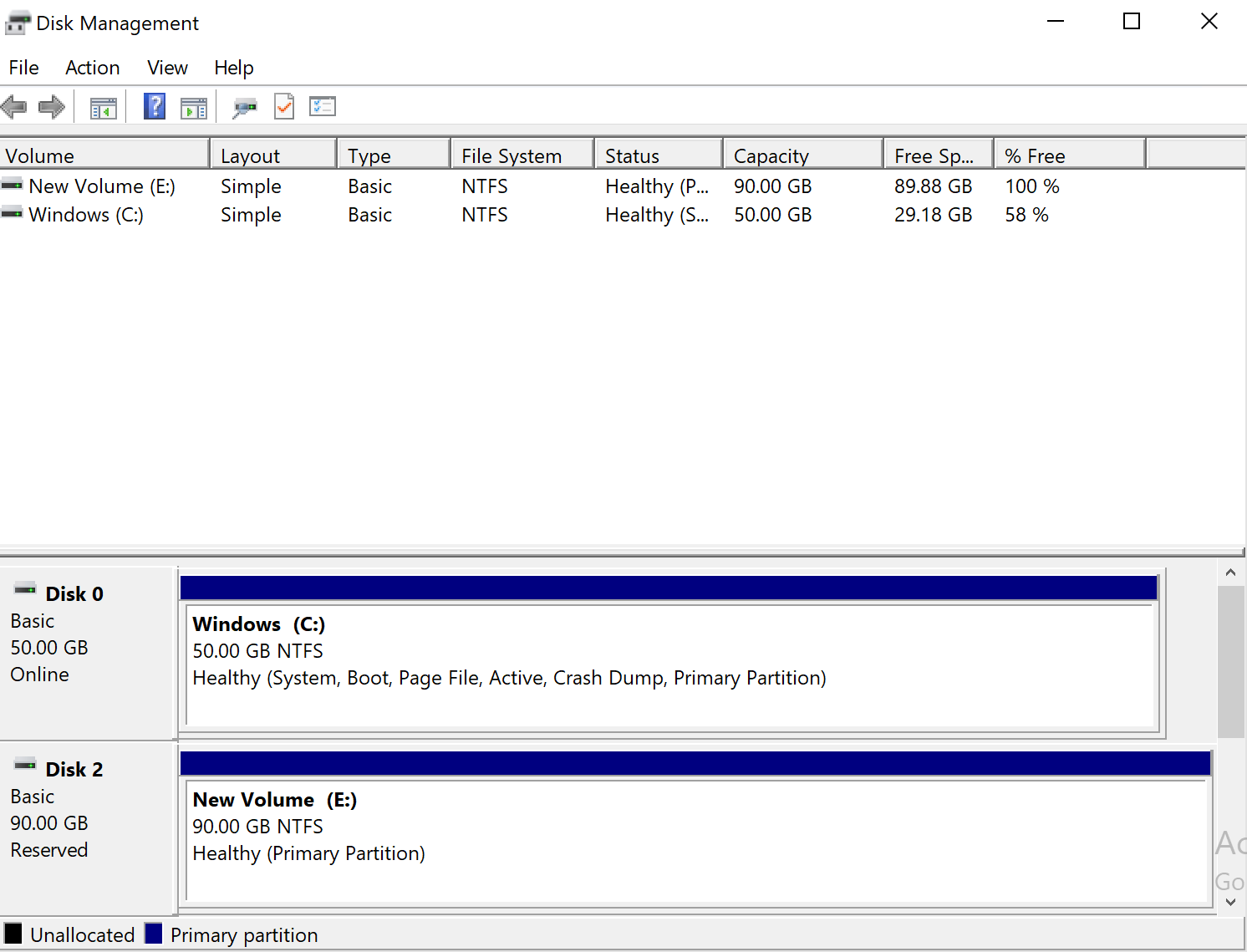This screenshot has height=952, width=1247.
Task: Open the Action menu
Action: click(93, 68)
